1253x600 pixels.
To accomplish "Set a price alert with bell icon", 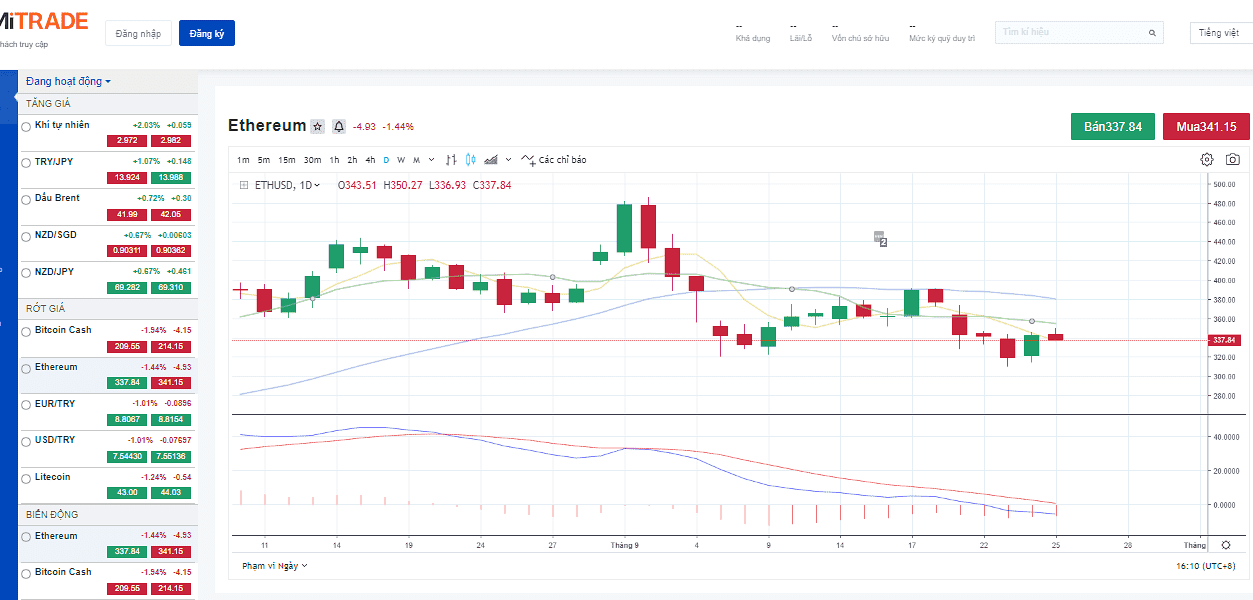I will tap(339, 127).
